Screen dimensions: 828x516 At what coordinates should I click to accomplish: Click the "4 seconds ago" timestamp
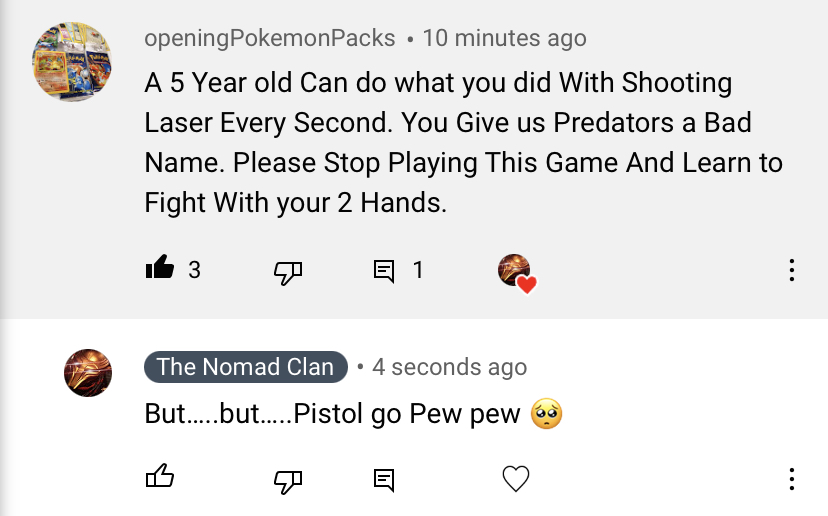pyautogui.click(x=449, y=367)
